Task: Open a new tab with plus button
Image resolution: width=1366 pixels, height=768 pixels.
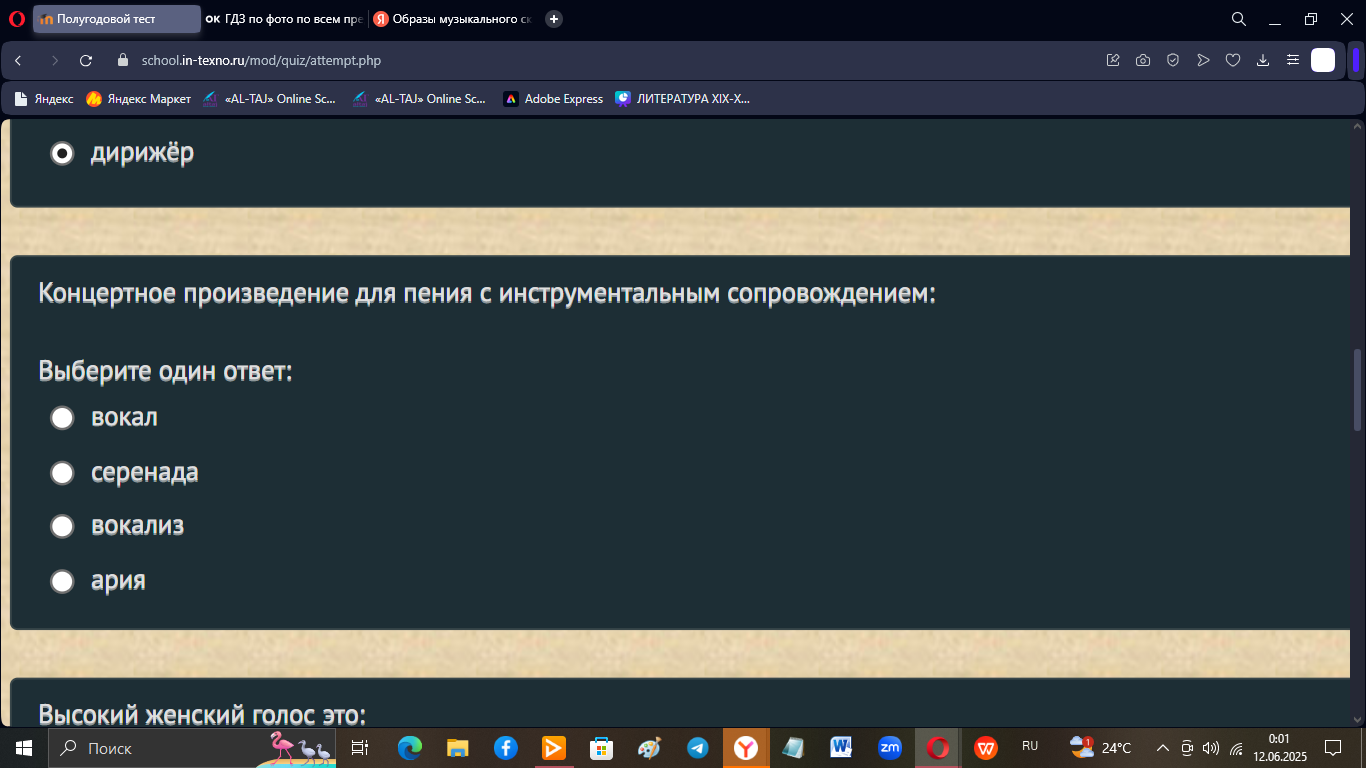Action: pyautogui.click(x=554, y=18)
